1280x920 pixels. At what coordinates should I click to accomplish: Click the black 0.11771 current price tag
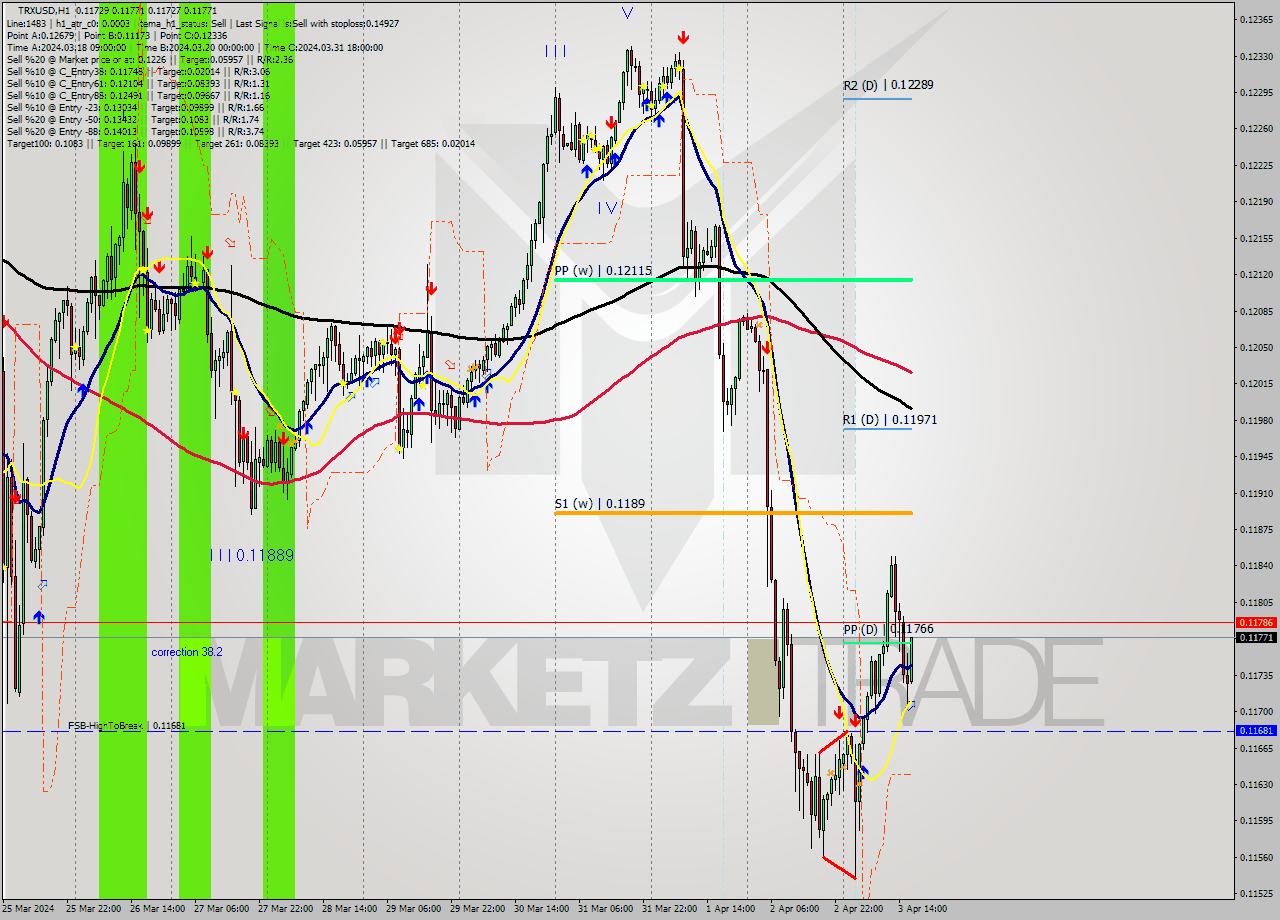1256,637
